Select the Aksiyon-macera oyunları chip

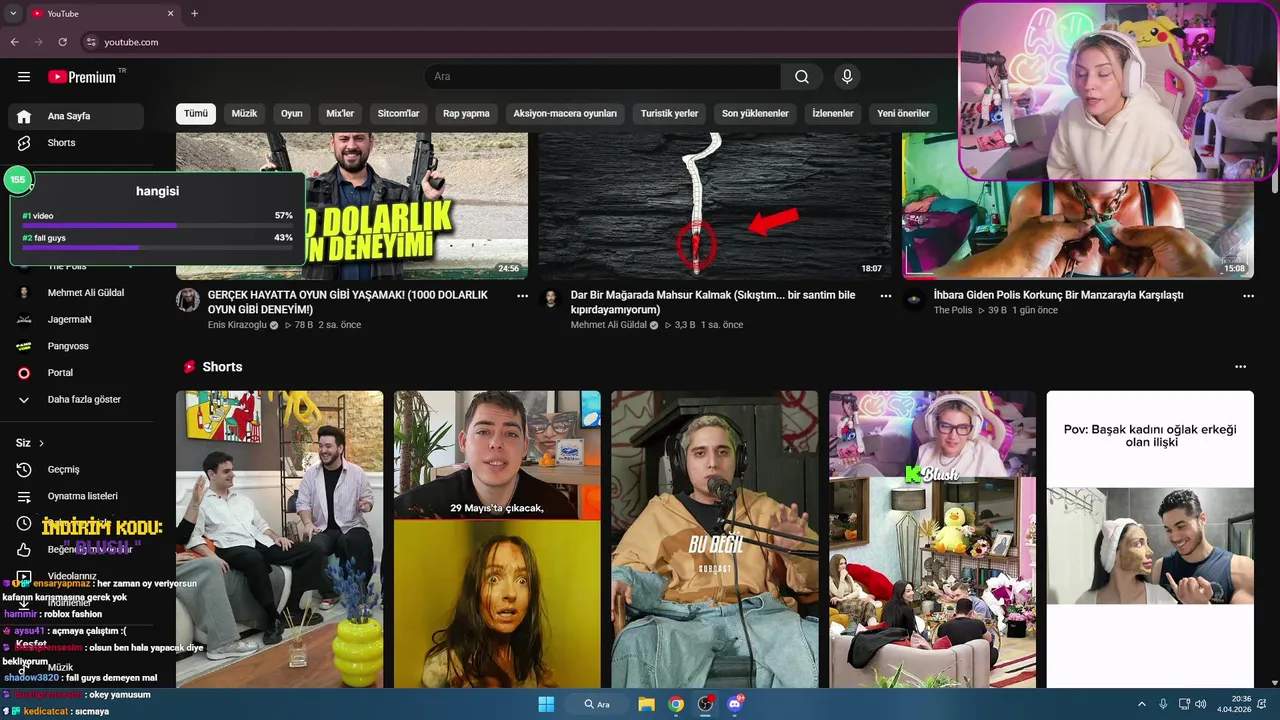point(565,114)
